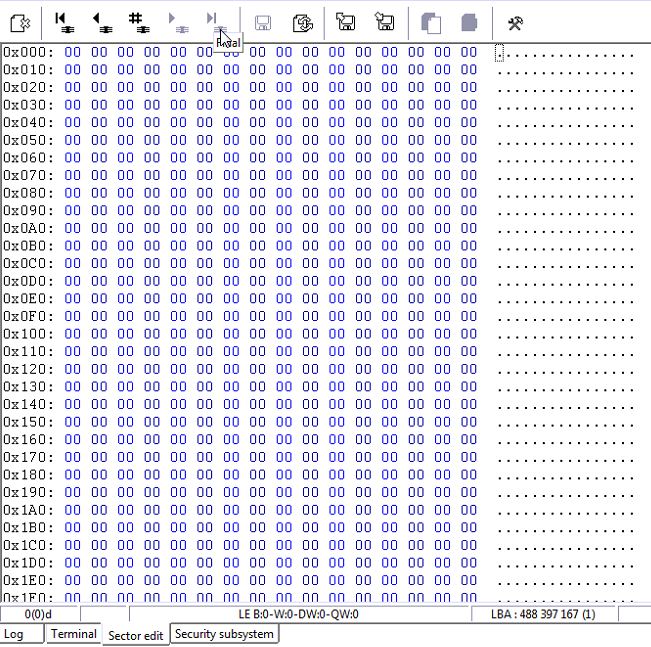
Task: Click the 0x1D0 offset label
Action: [x=28, y=563]
